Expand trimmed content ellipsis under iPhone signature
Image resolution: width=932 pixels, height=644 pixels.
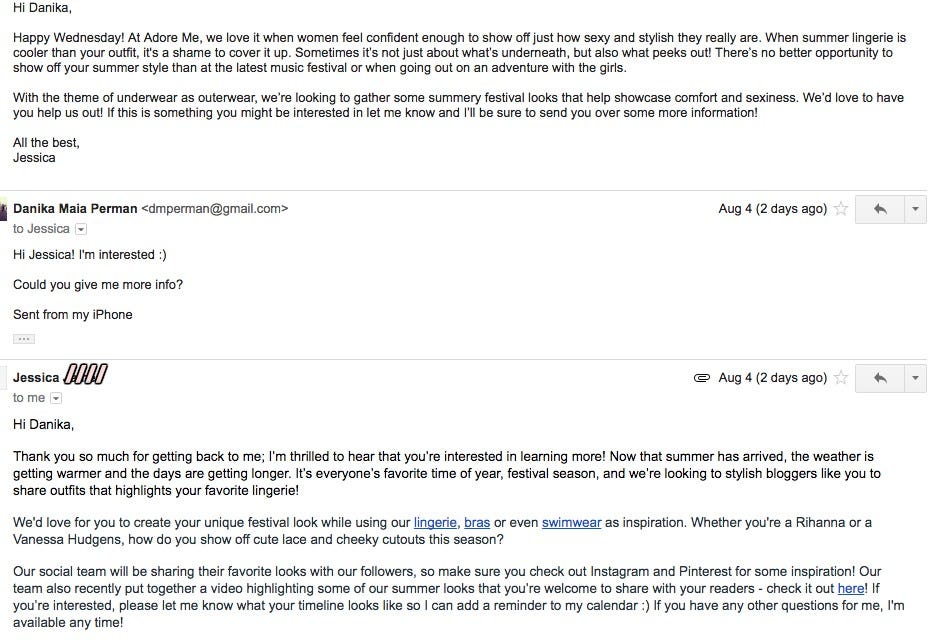pyautogui.click(x=24, y=339)
